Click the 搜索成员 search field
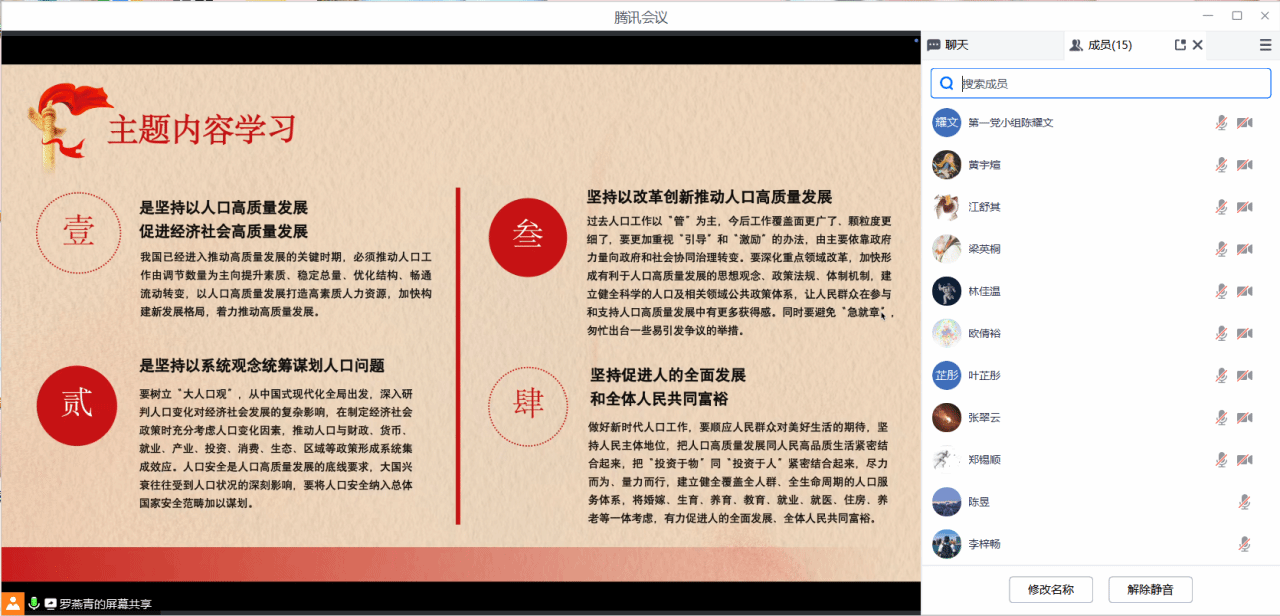The height and width of the screenshot is (616, 1280). (x=1110, y=84)
